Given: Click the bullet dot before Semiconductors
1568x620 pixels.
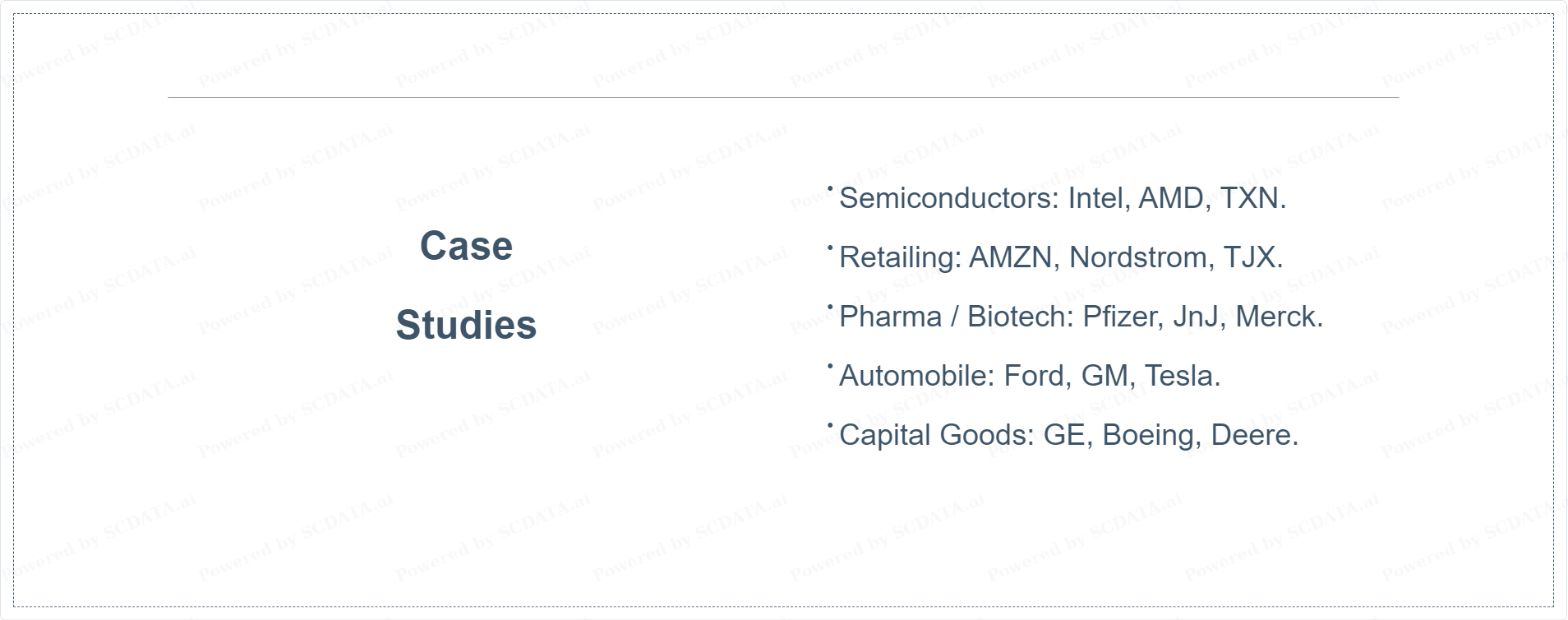Looking at the screenshot, I should [x=830, y=188].
